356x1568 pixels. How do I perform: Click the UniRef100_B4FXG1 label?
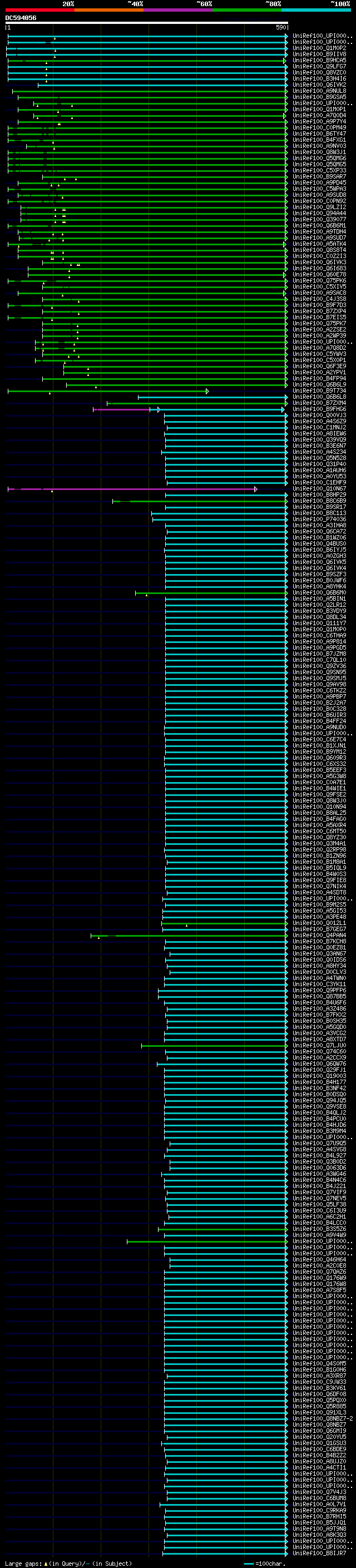319,140
